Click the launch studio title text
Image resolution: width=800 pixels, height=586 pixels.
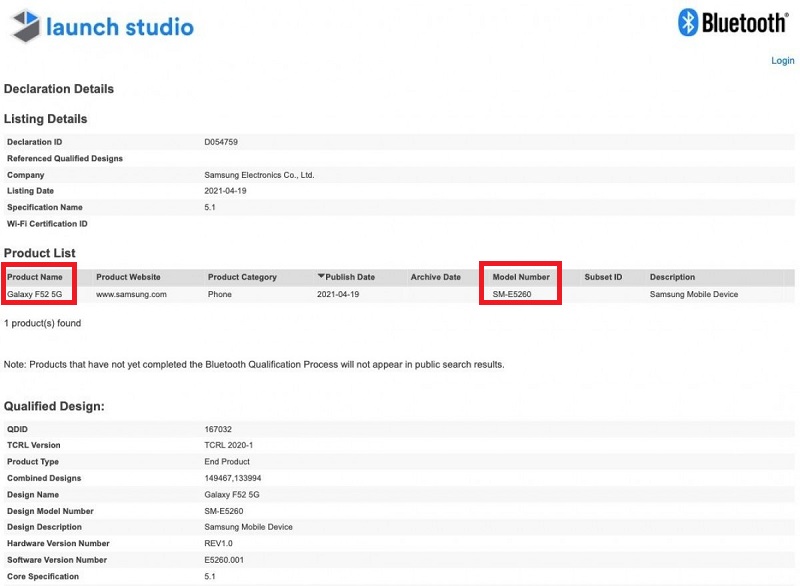click(x=120, y=27)
